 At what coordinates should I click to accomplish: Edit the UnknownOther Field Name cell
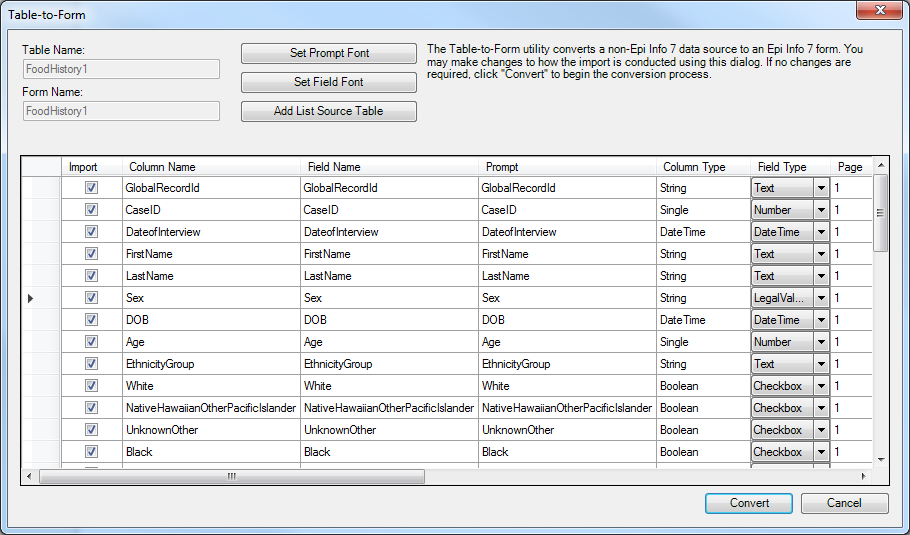pyautogui.click(x=389, y=431)
